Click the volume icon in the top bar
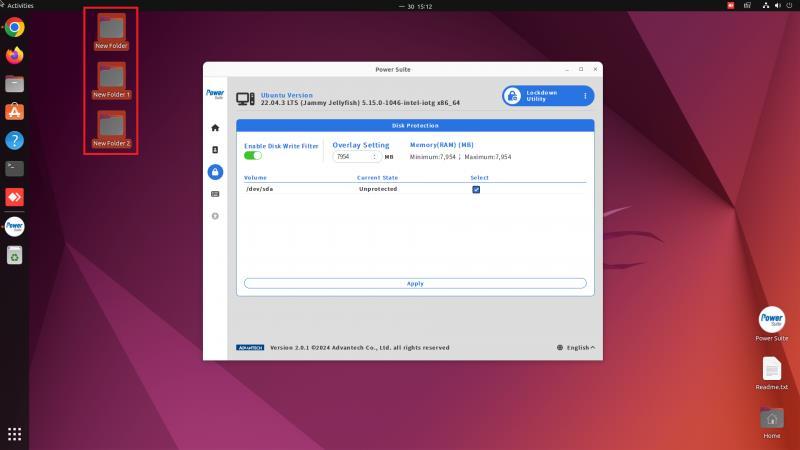 (778, 6)
